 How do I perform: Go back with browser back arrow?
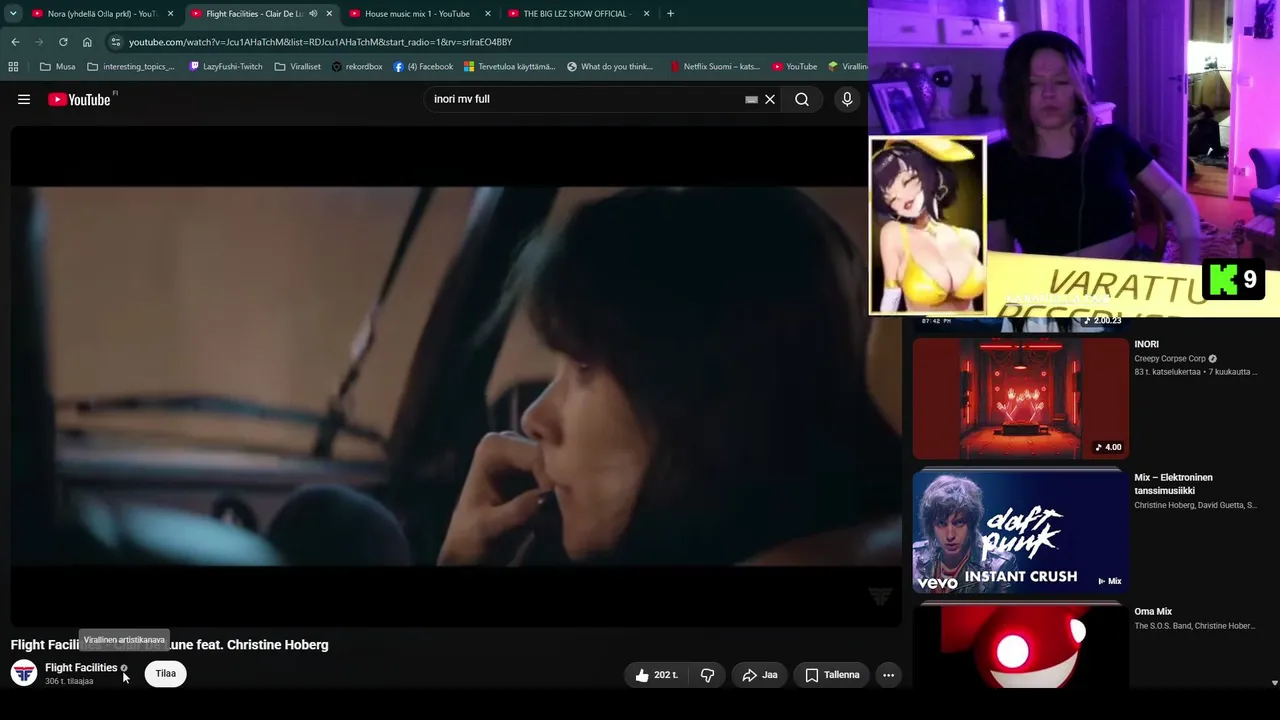coord(15,42)
